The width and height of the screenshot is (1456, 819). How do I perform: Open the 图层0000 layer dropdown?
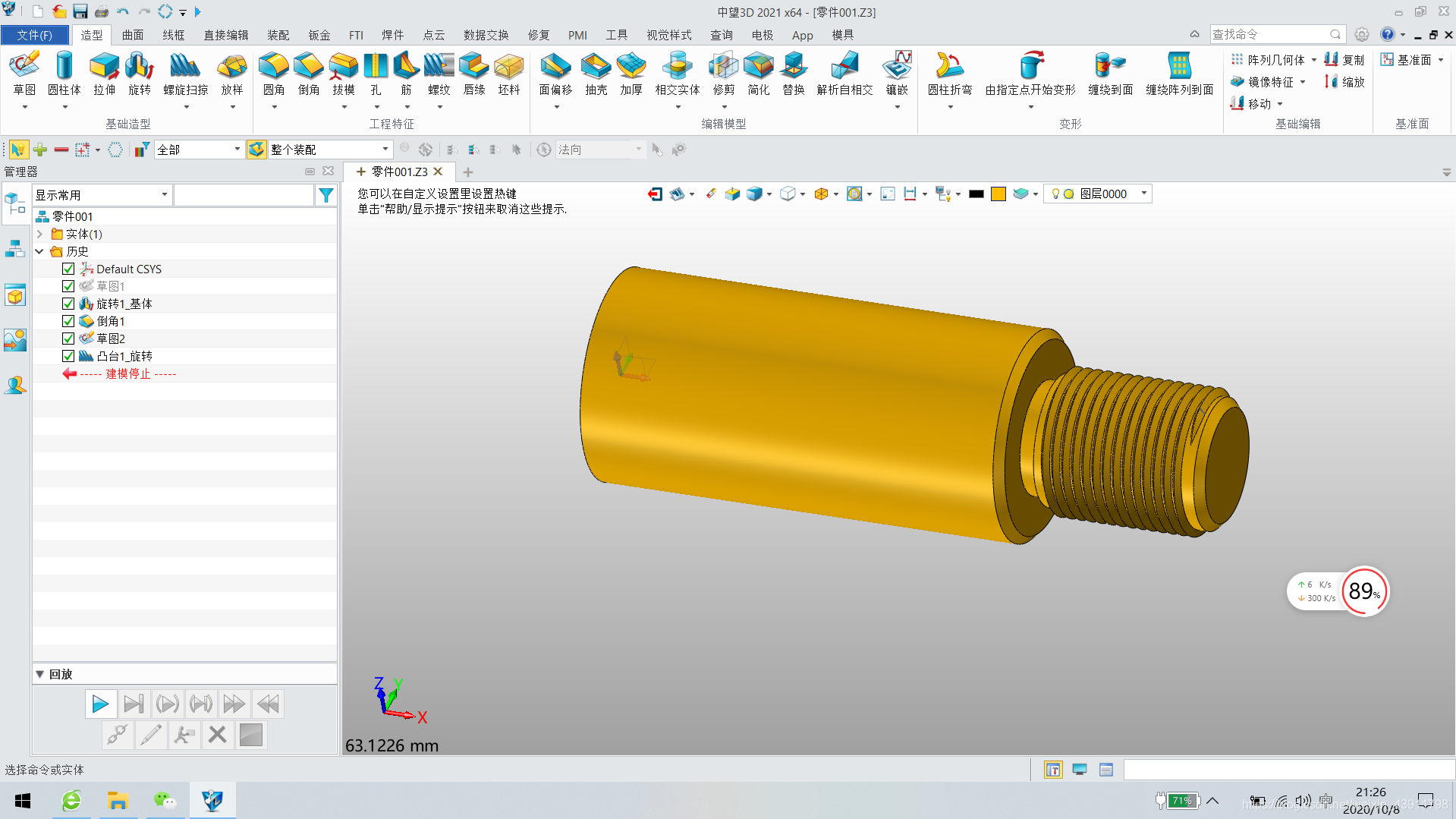[x=1098, y=194]
